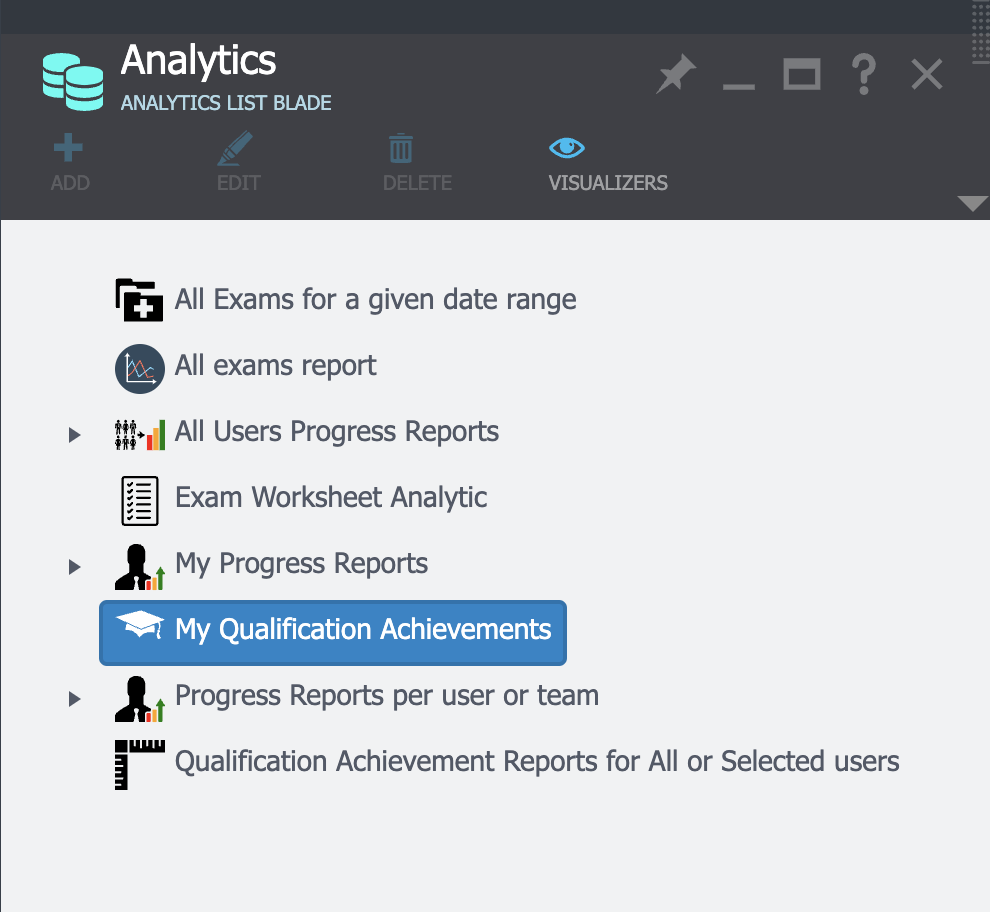Select My Qualification Achievements
The width and height of the screenshot is (990, 912).
(x=362, y=630)
